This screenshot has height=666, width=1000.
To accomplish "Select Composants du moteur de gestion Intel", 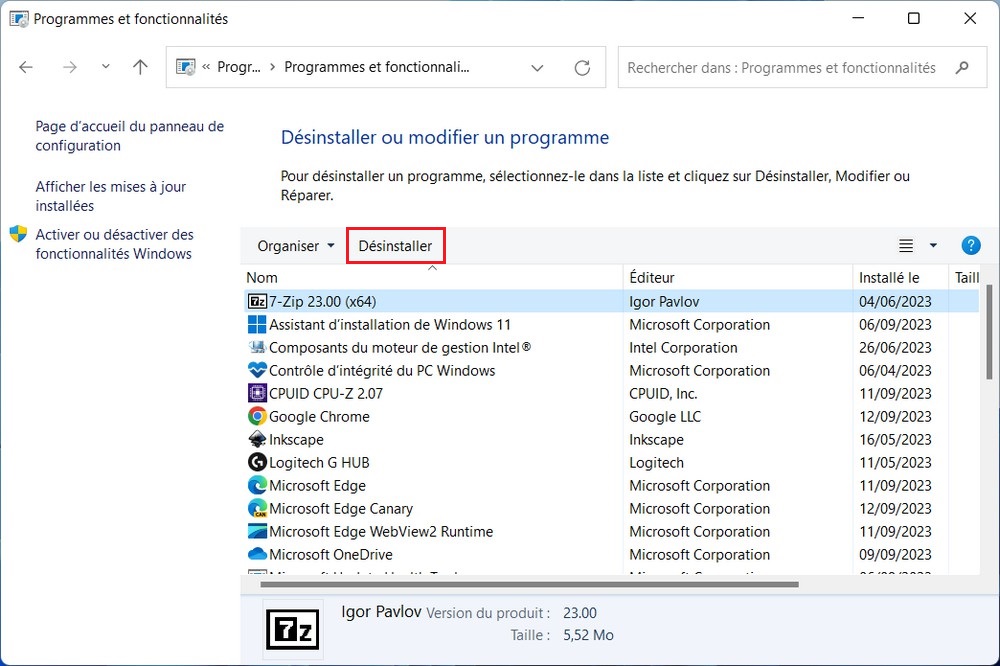I will (x=400, y=347).
